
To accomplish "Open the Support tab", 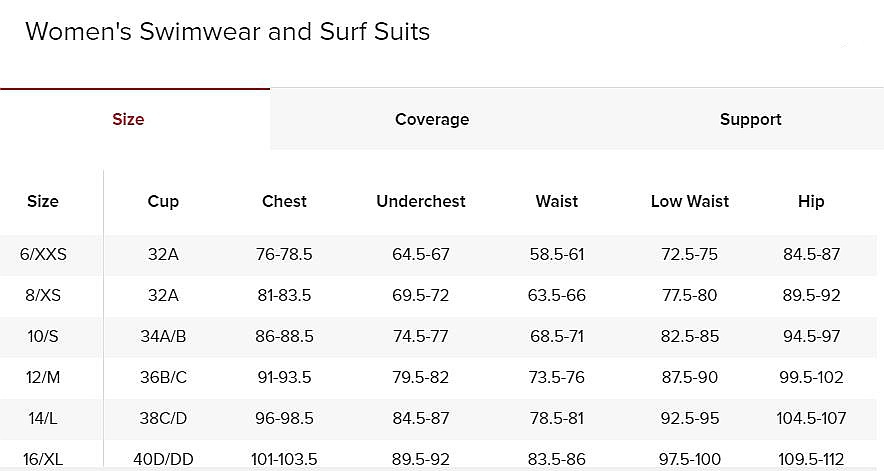I will click(x=750, y=119).
